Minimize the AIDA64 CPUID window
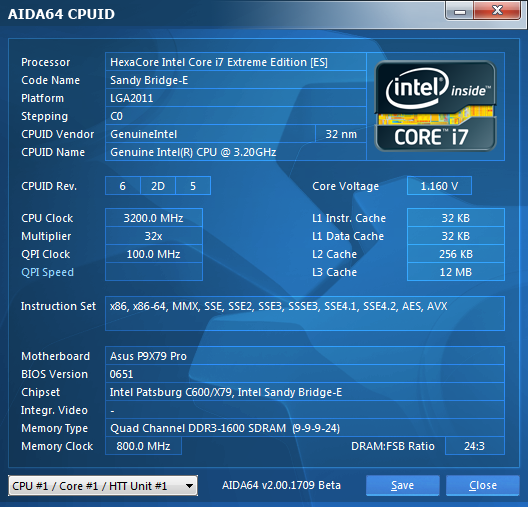 coord(460,11)
